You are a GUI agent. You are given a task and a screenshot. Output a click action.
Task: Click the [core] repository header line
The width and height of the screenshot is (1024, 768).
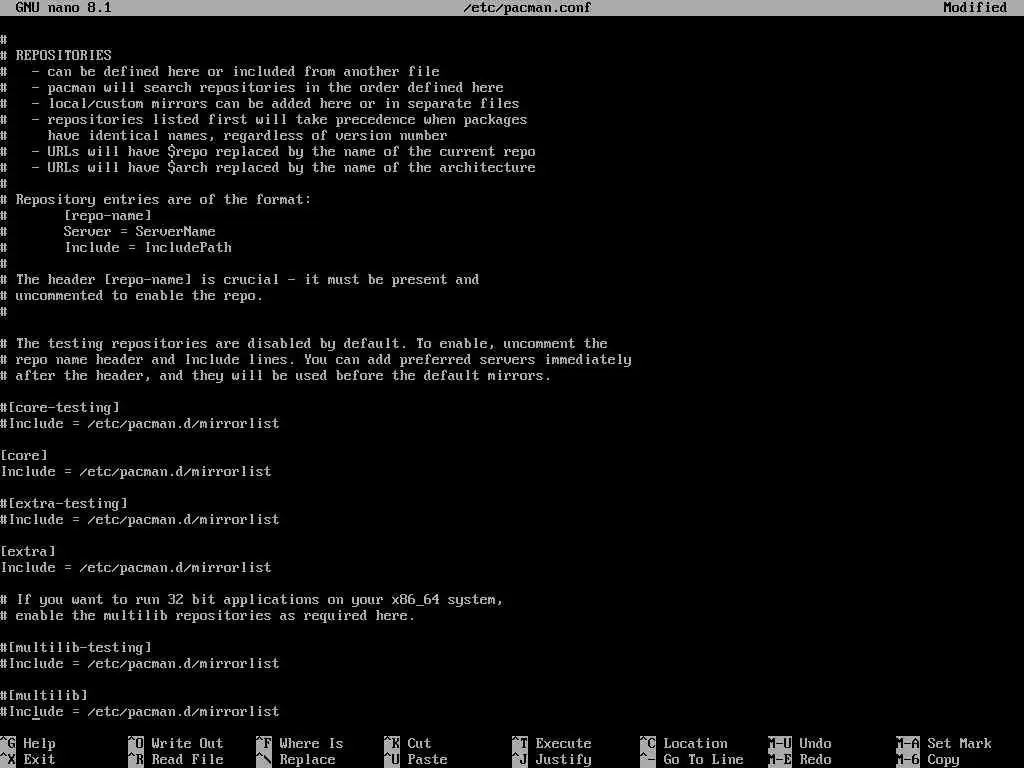click(24, 455)
